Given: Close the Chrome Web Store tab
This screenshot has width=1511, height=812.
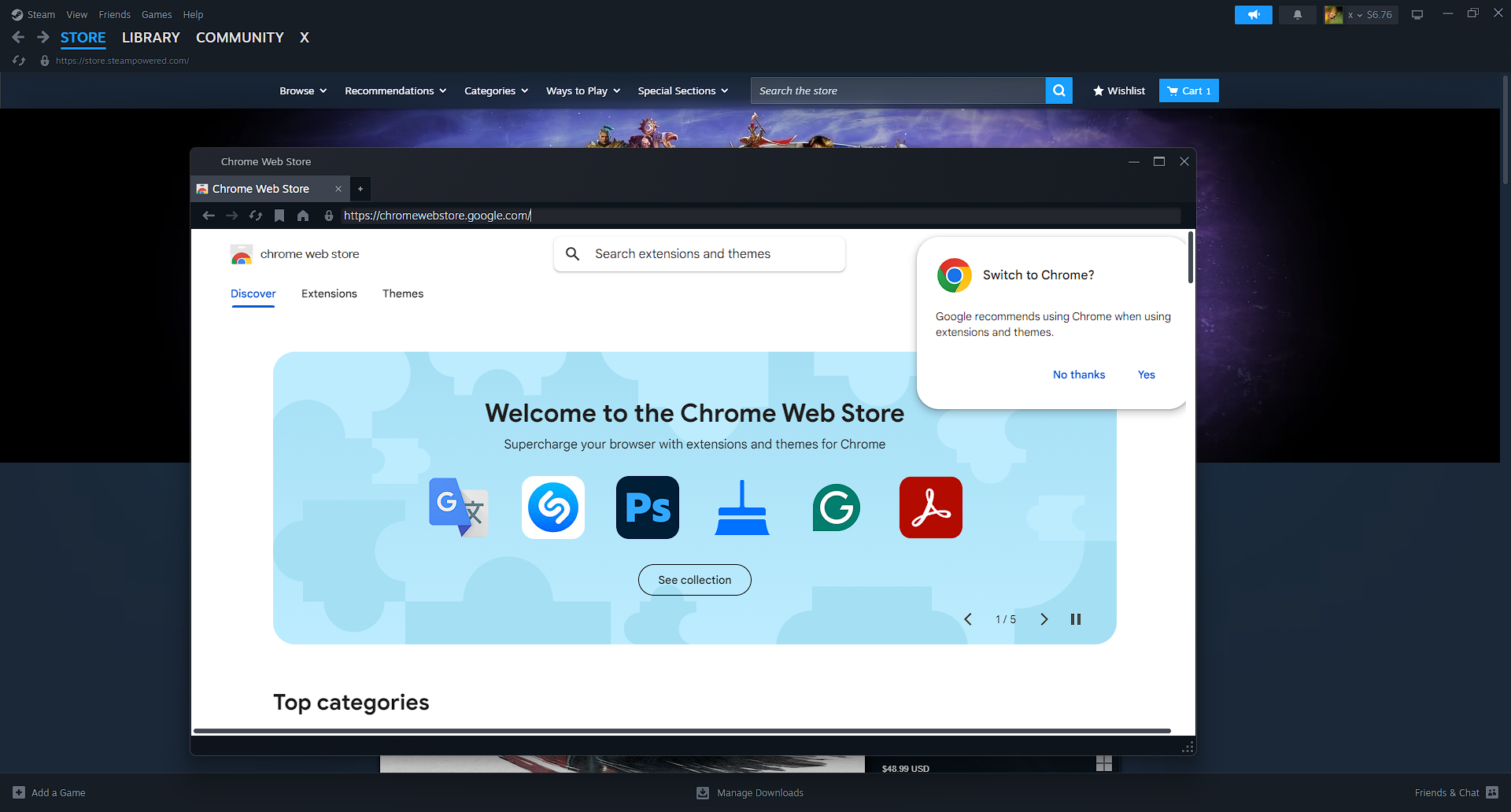Looking at the screenshot, I should (338, 189).
